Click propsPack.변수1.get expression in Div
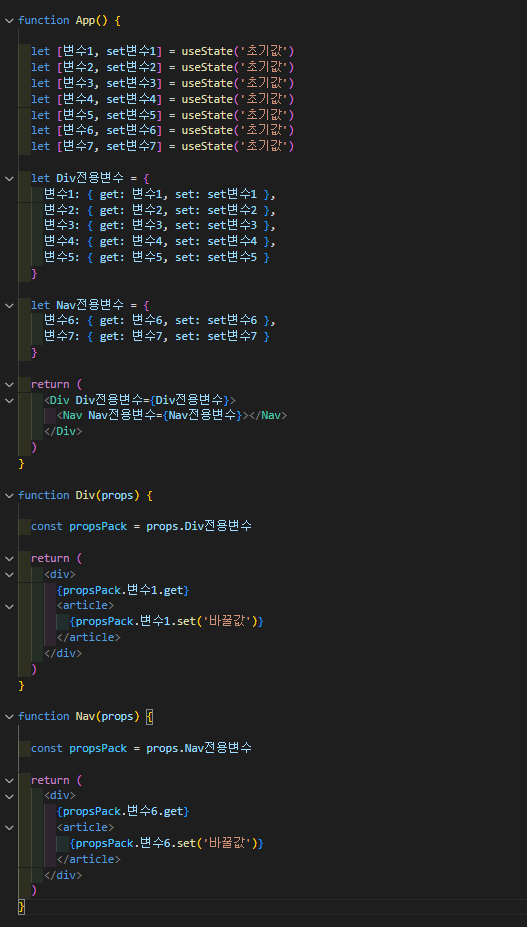Screen dimensions: 527x927 click(x=123, y=590)
